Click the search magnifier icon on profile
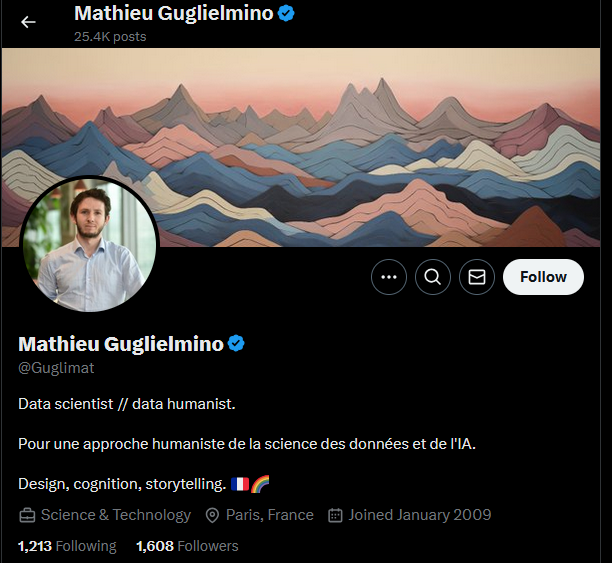The width and height of the screenshot is (612, 563). pos(433,277)
